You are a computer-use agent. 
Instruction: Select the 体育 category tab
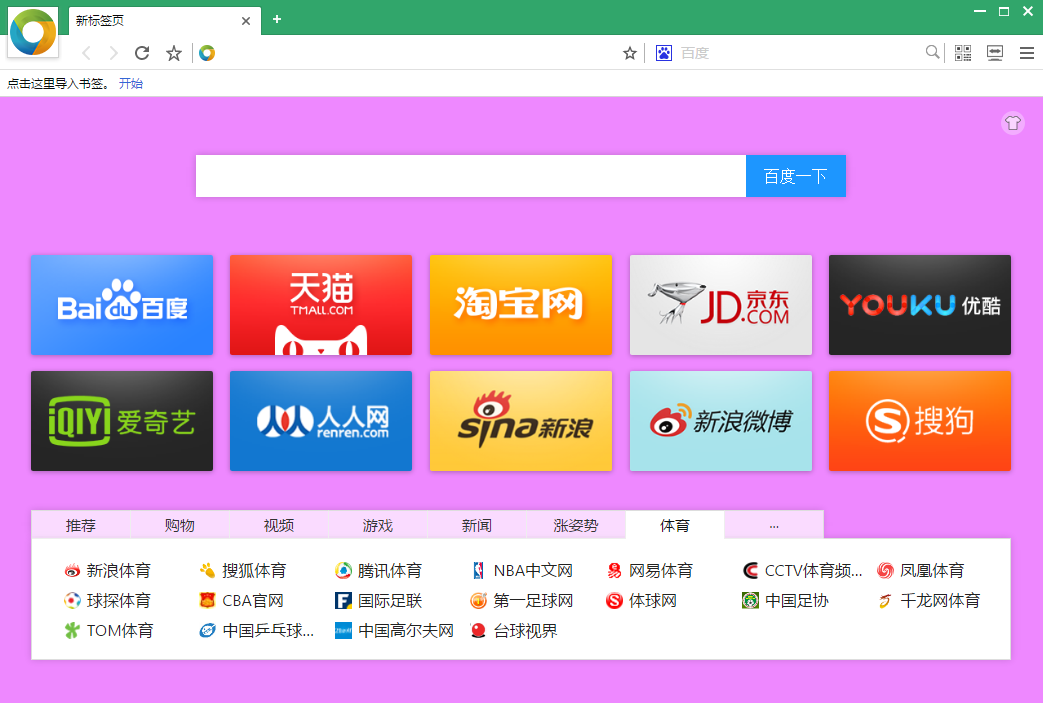[x=674, y=525]
